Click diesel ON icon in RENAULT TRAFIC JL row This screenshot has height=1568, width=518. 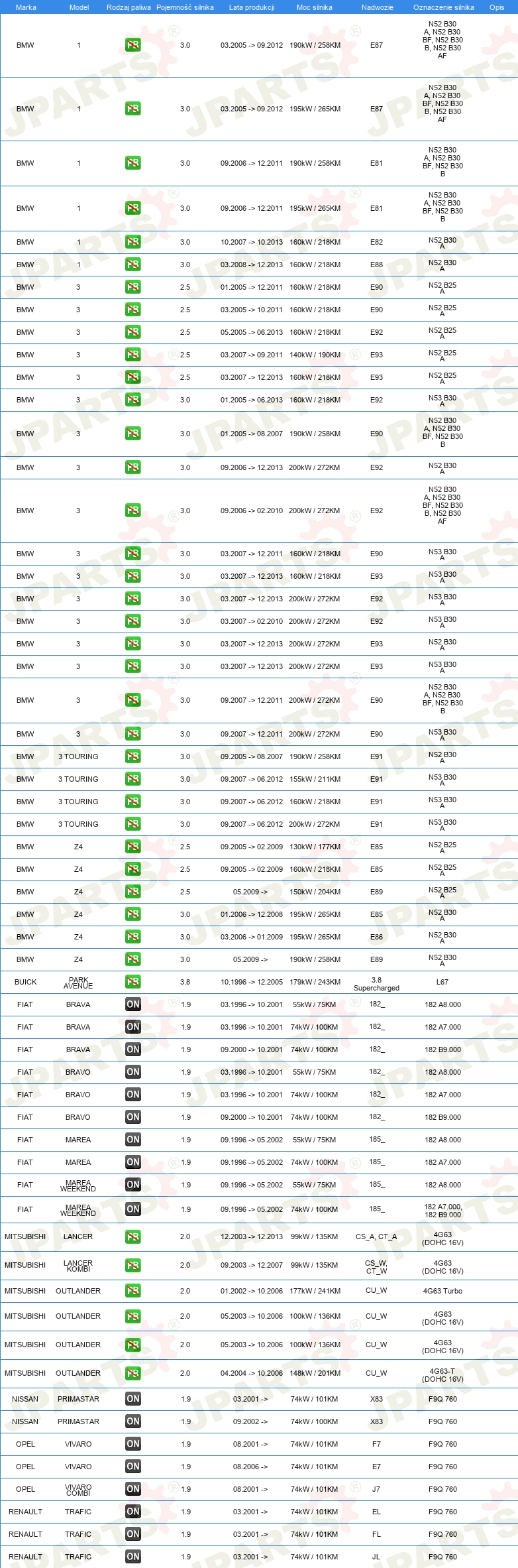tap(132, 1557)
